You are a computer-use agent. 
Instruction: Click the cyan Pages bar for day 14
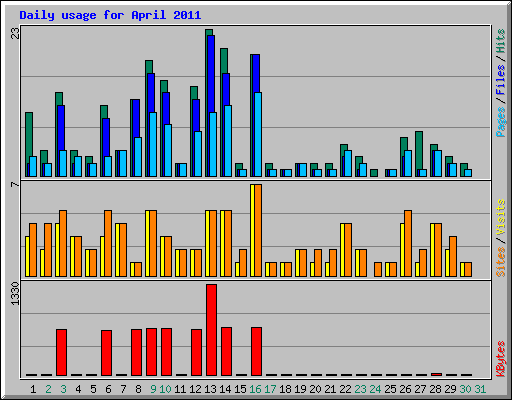click(x=228, y=141)
